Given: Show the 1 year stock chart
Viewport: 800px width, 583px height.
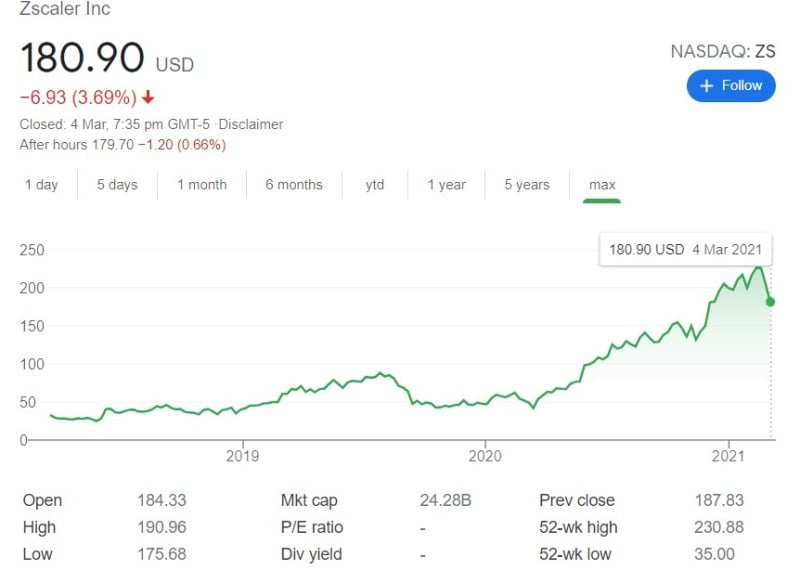Looking at the screenshot, I should pos(446,184).
